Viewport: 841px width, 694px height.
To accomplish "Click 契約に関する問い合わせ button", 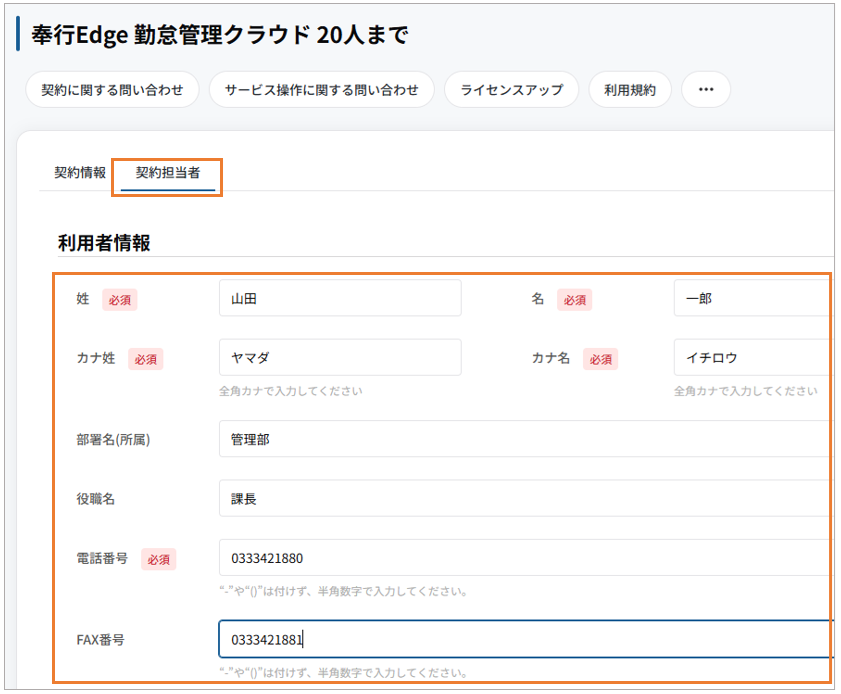I will tap(112, 90).
